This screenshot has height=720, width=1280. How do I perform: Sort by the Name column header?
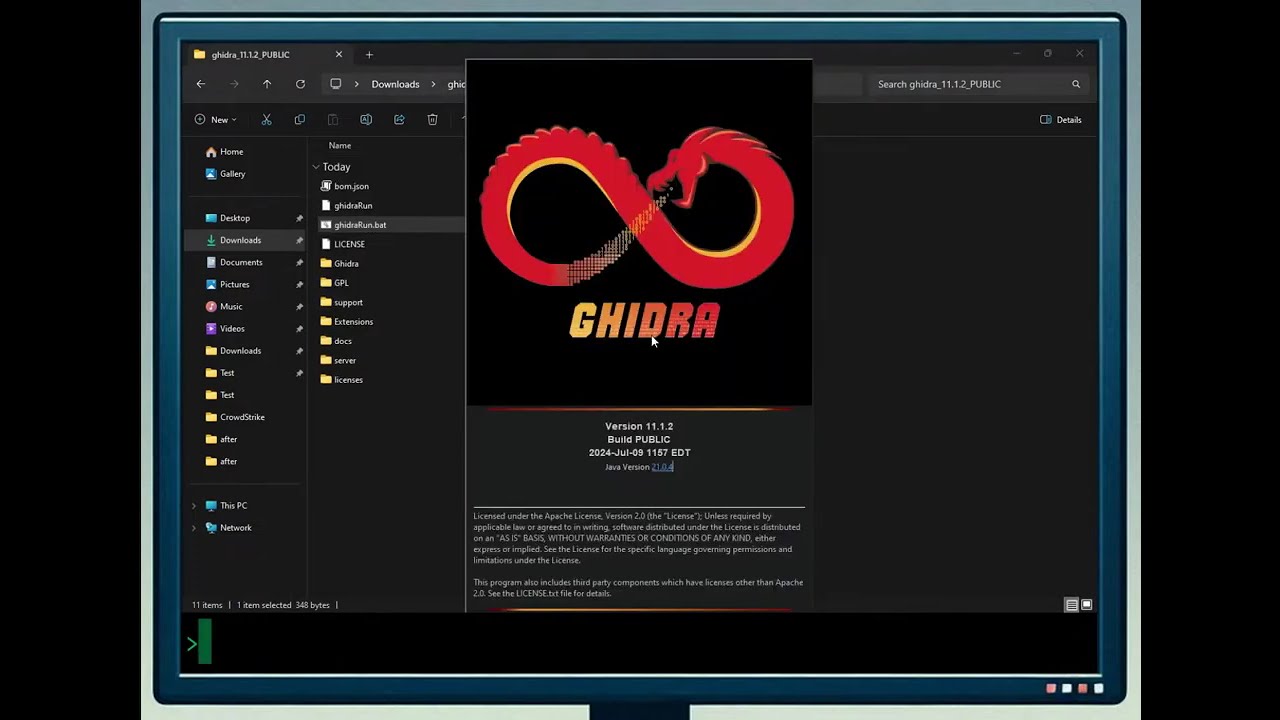coord(340,146)
